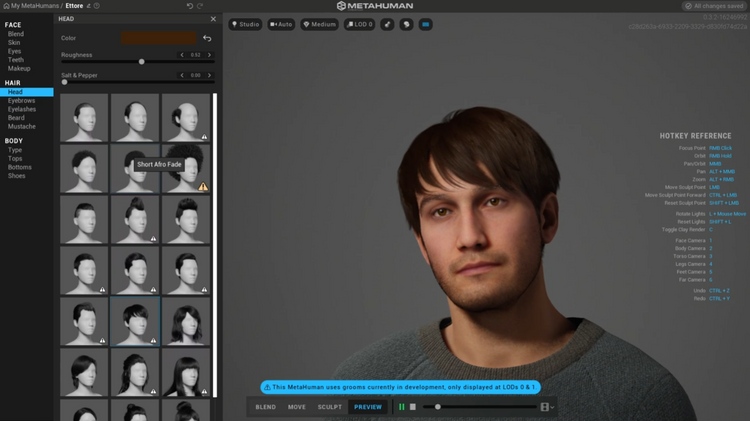Click the All changes saved status indicator
Viewport: 750px width, 421px height.
[714, 6]
